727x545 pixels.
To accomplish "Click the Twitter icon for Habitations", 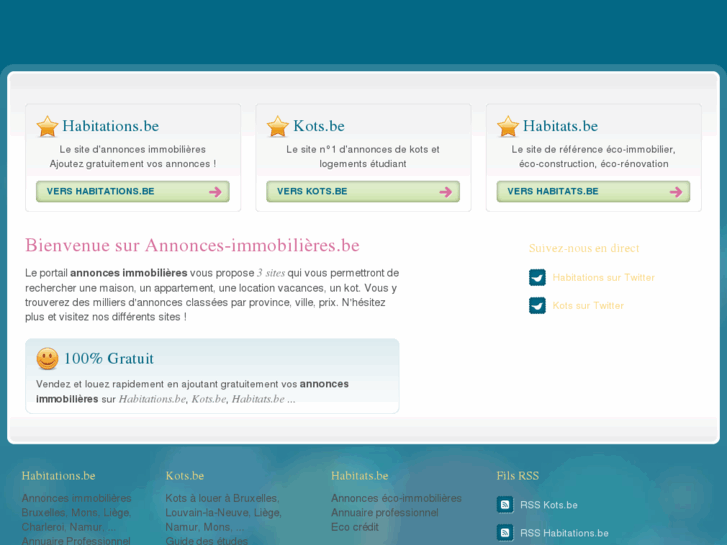I will click(x=537, y=277).
